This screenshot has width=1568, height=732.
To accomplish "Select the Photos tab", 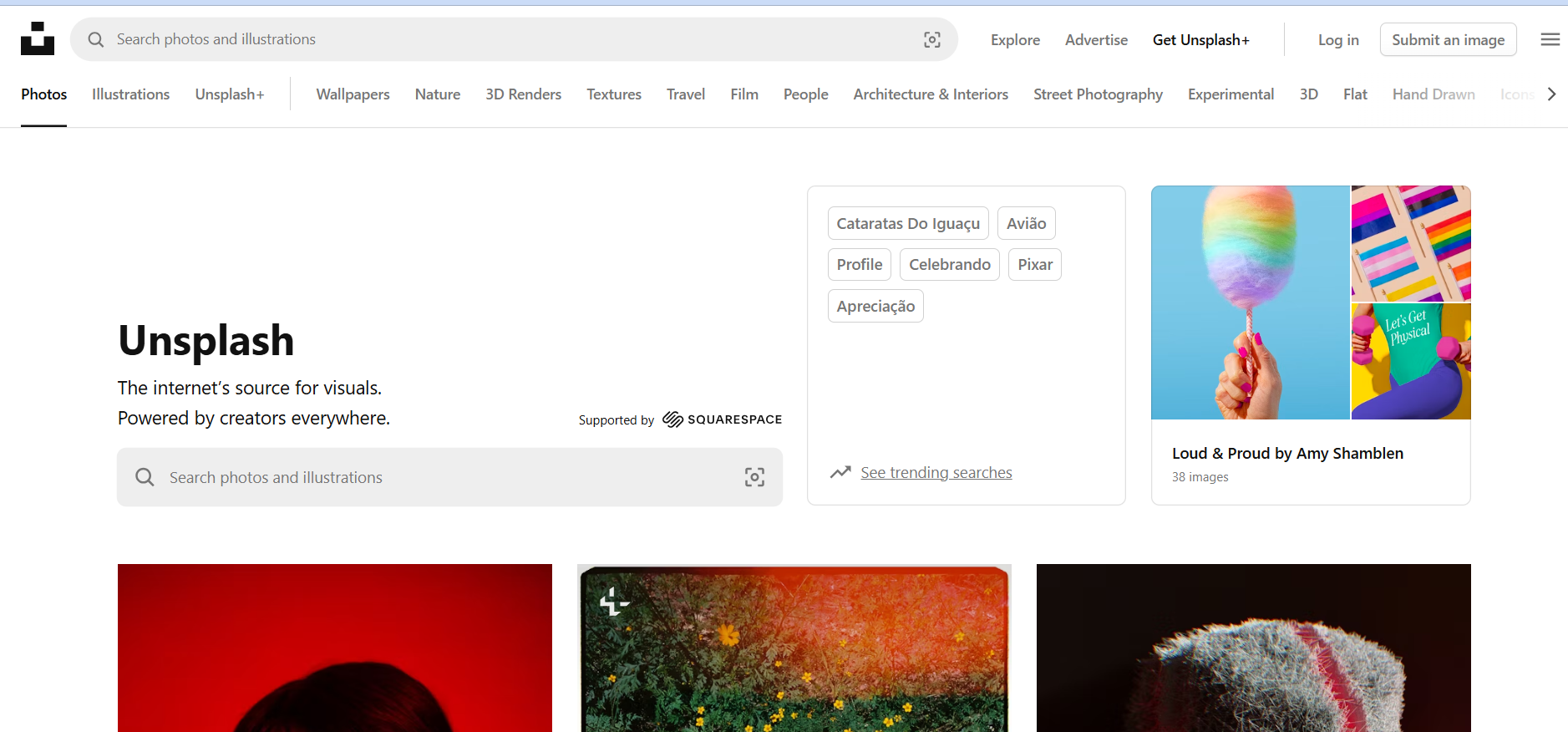I will point(44,94).
